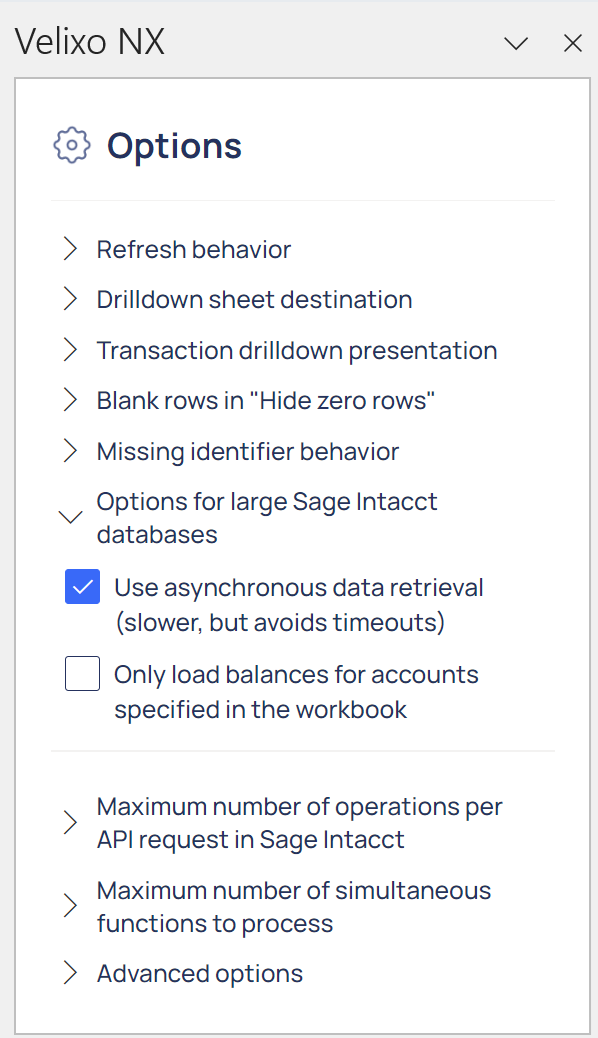598x1038 pixels.
Task: Select the Drilldown sheet destination label
Action: coord(254,300)
